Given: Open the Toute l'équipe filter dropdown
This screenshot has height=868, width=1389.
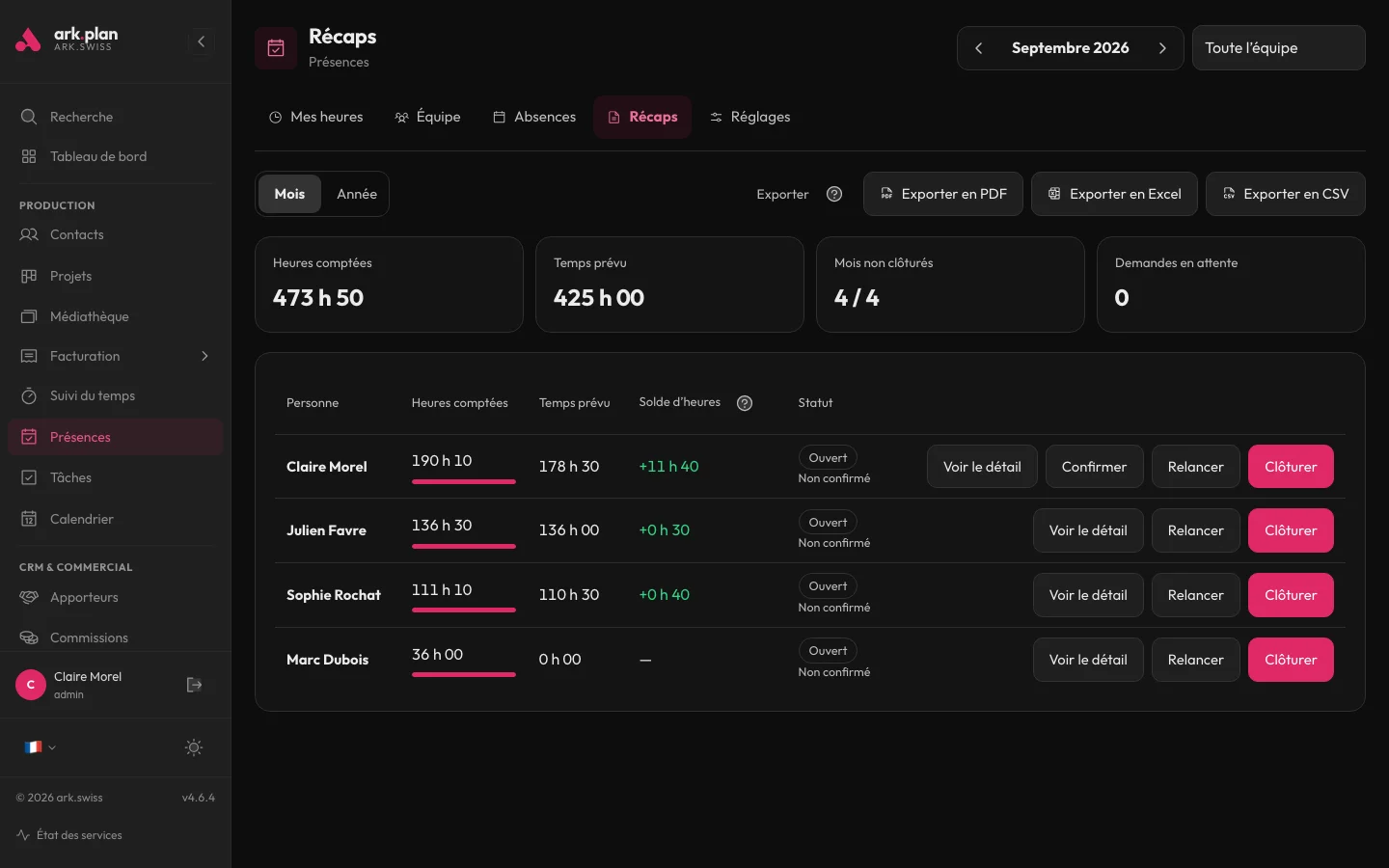Looking at the screenshot, I should 1278,48.
